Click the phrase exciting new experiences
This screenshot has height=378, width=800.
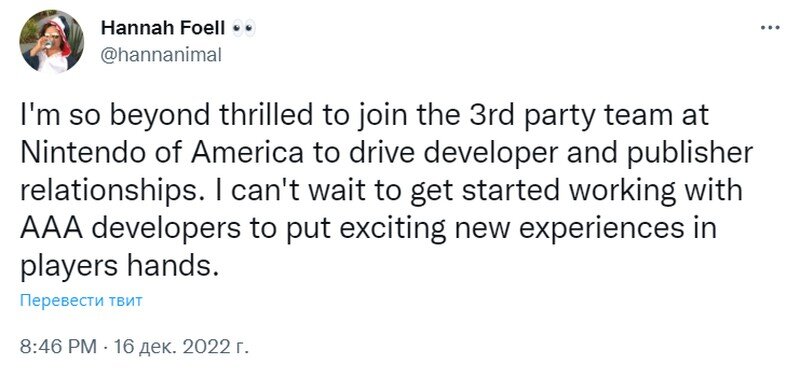tap(511, 230)
